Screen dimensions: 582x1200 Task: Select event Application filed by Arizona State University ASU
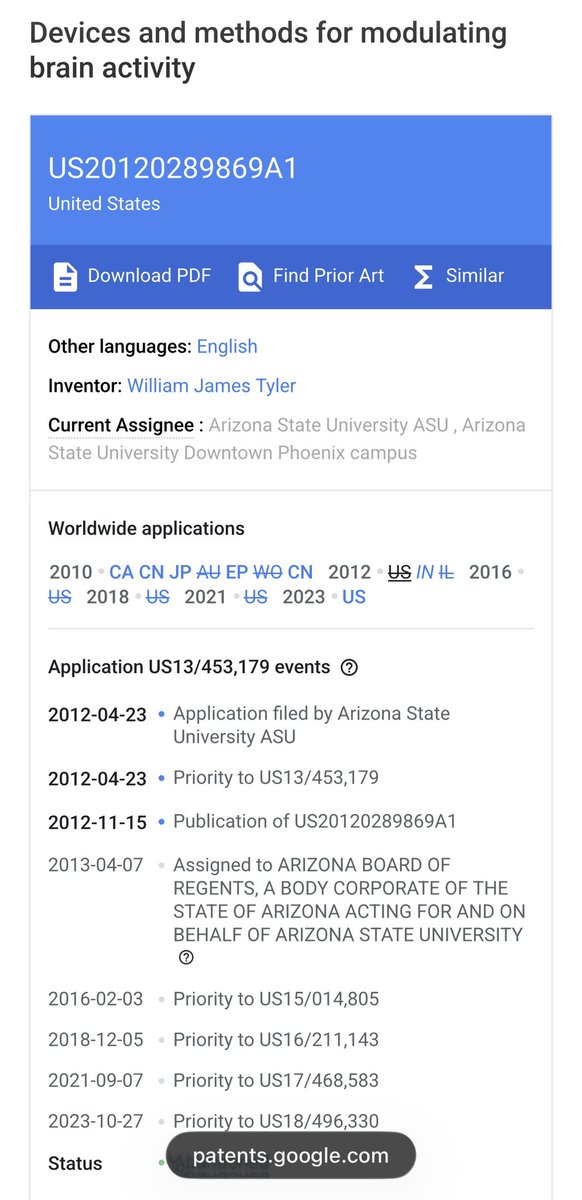click(x=311, y=726)
